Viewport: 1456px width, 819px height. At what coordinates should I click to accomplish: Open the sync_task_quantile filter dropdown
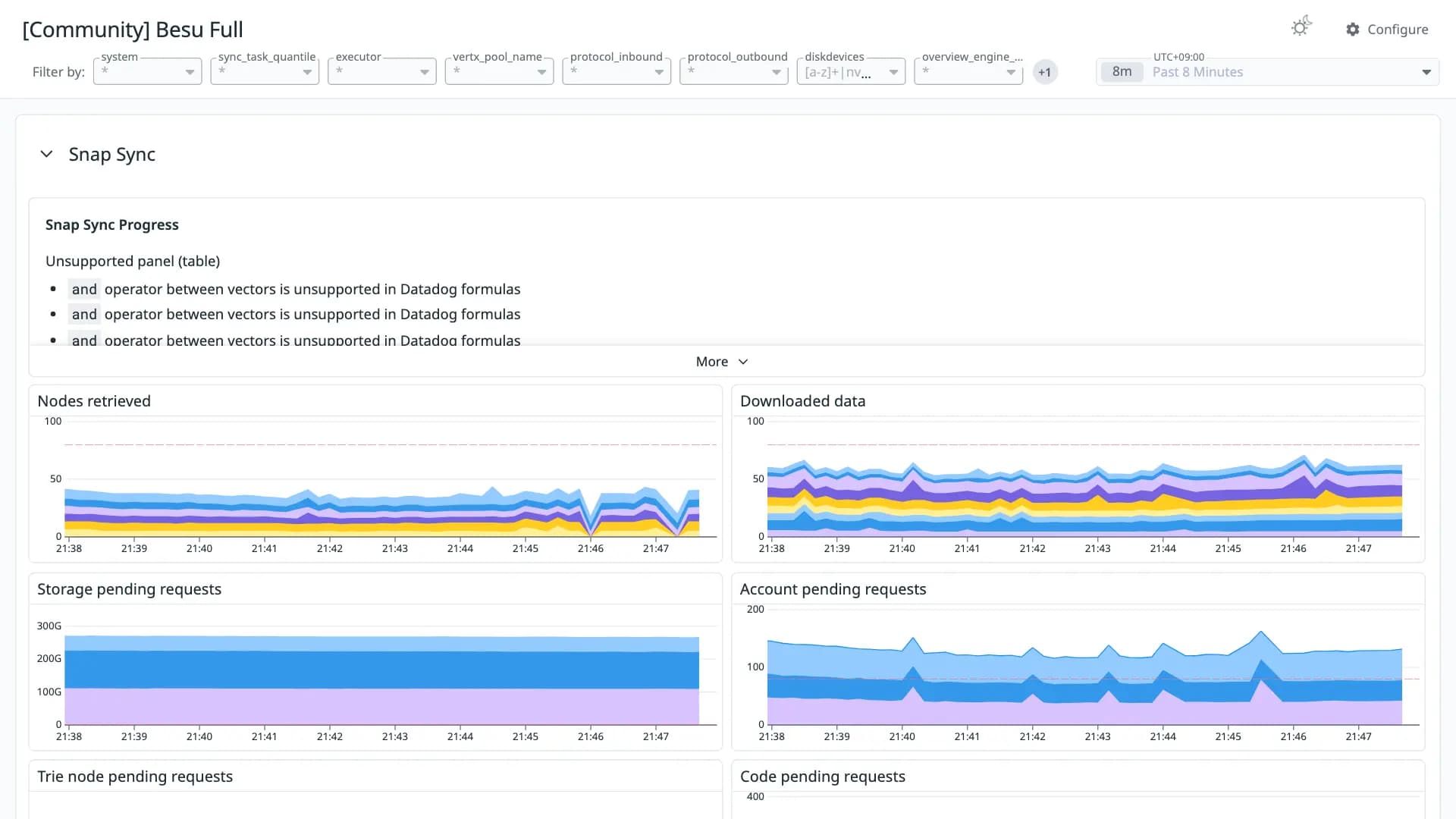tap(265, 71)
